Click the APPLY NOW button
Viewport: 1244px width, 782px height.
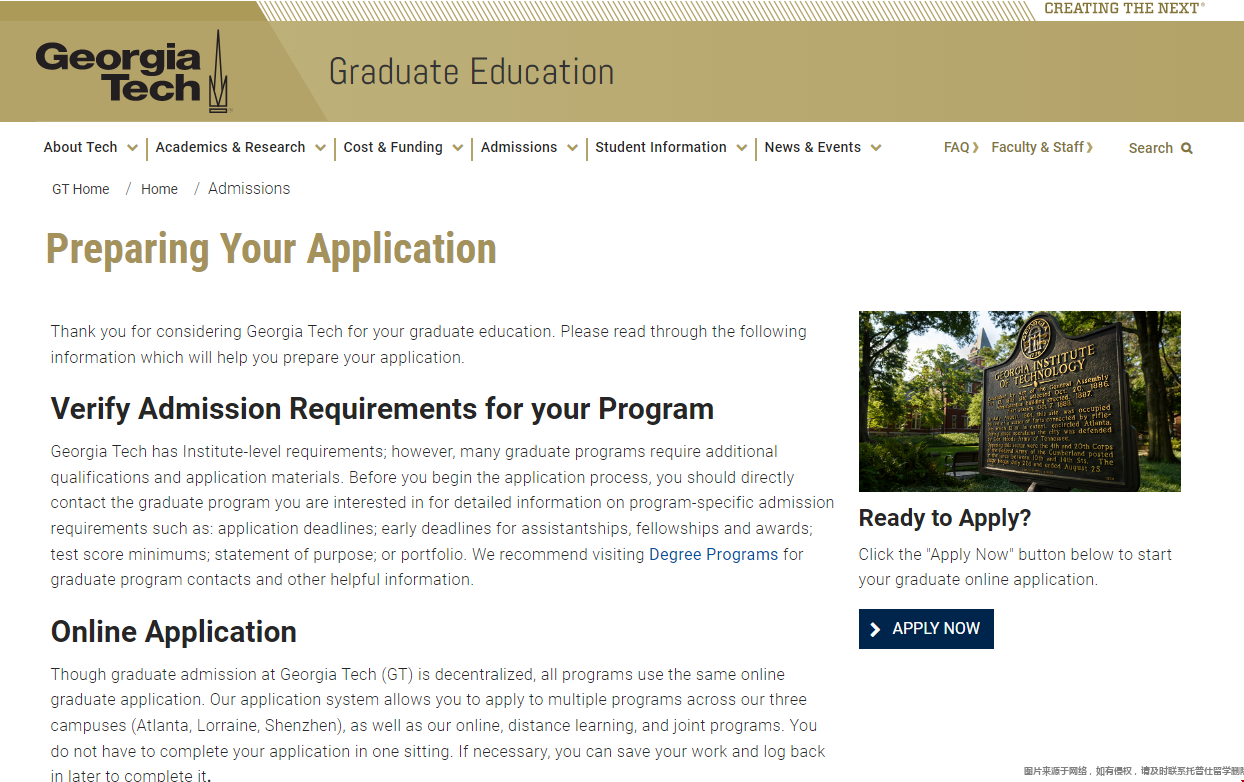point(926,629)
